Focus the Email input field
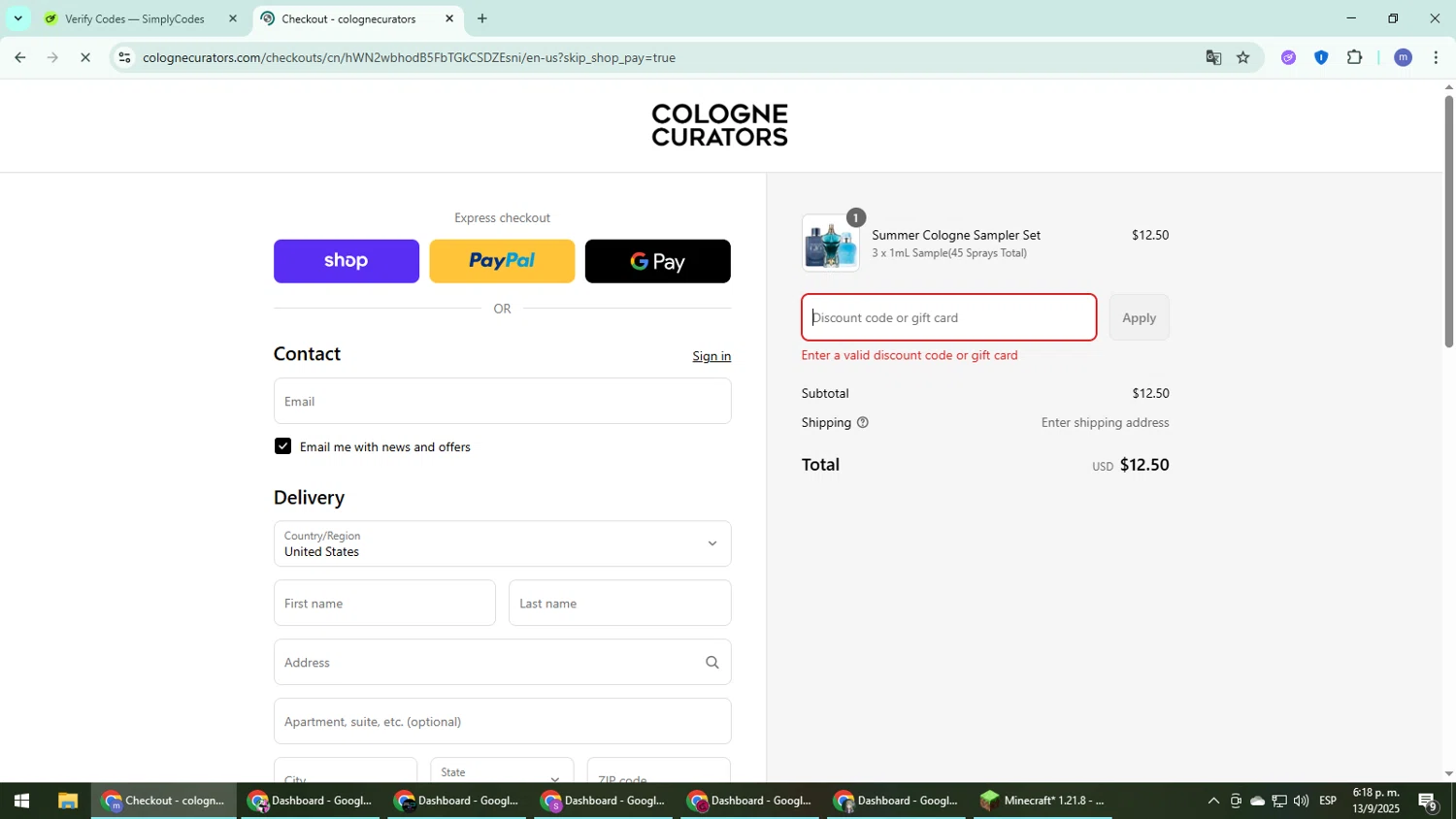This screenshot has width=1456, height=819. point(502,401)
